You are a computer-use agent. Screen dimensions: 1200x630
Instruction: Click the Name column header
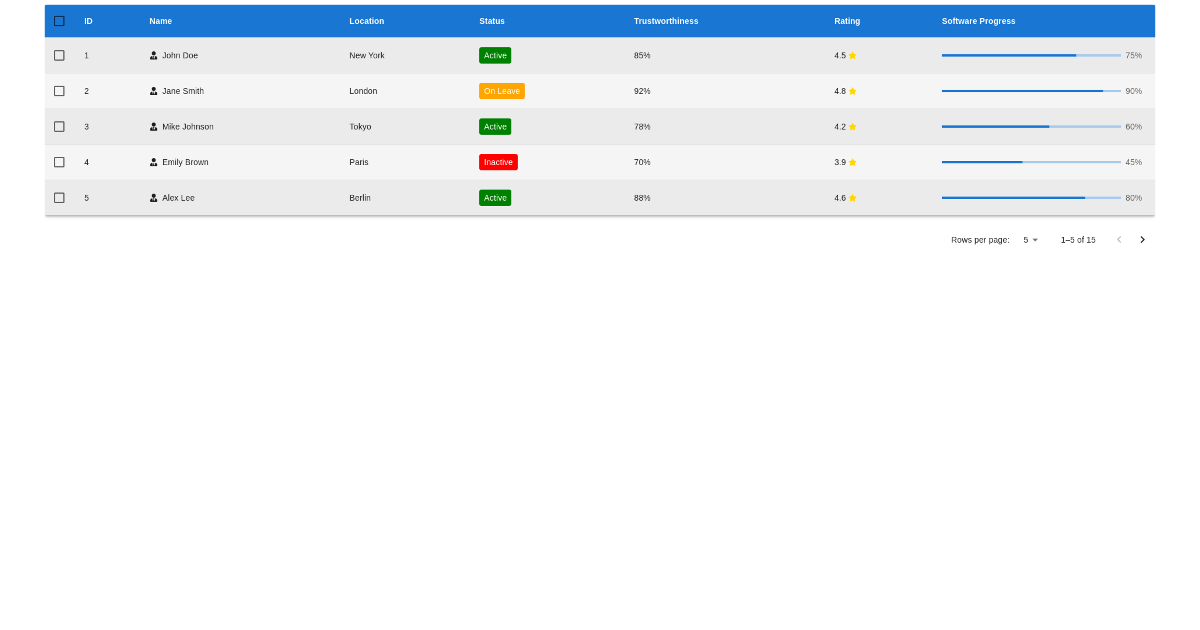159,20
